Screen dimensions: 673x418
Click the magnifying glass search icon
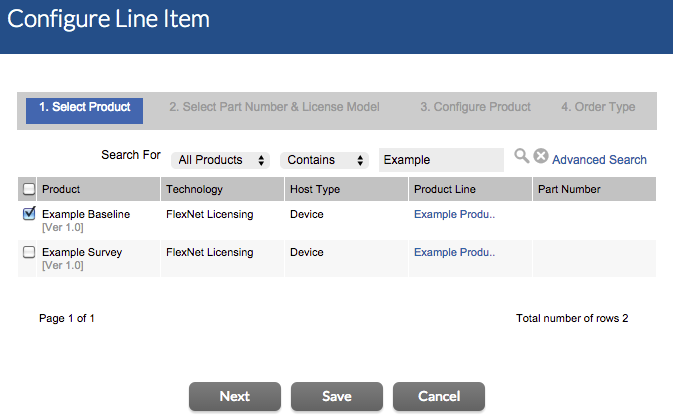click(x=521, y=156)
